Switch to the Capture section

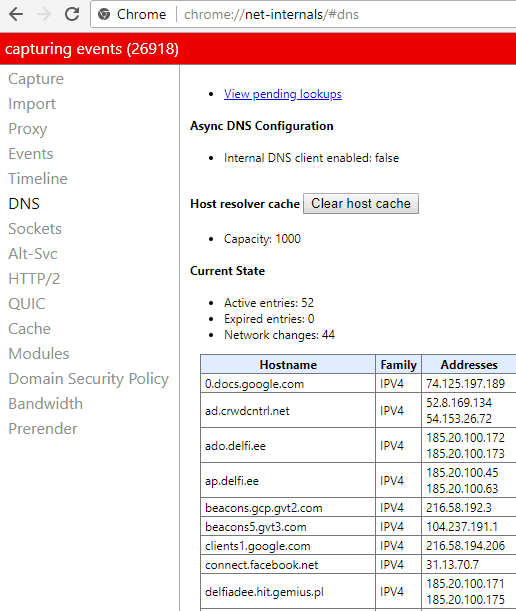point(36,79)
